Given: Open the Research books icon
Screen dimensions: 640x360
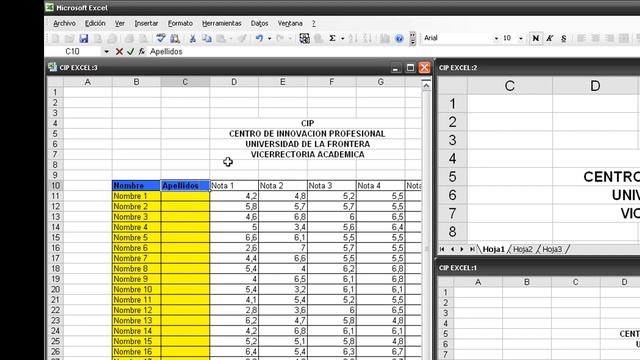Looking at the screenshot, I should click(175, 38).
